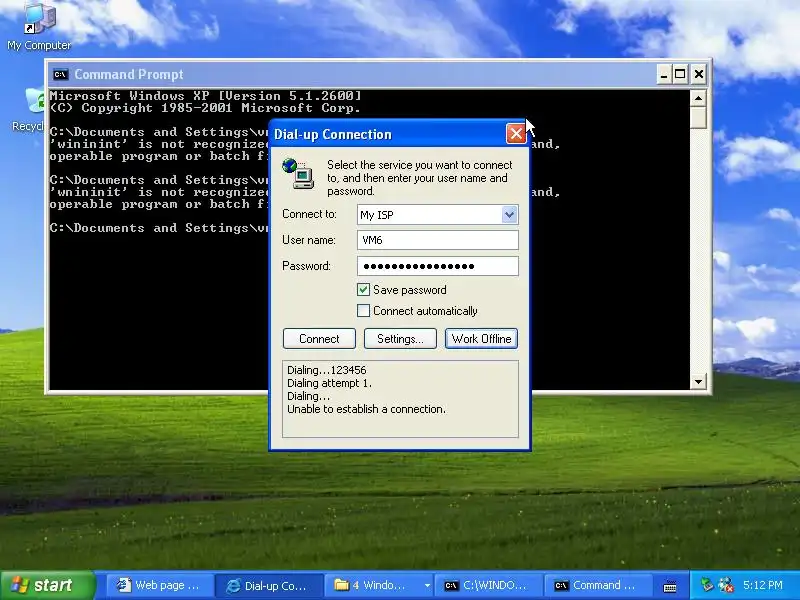
Task: Click Work Offline button
Action: (481, 339)
